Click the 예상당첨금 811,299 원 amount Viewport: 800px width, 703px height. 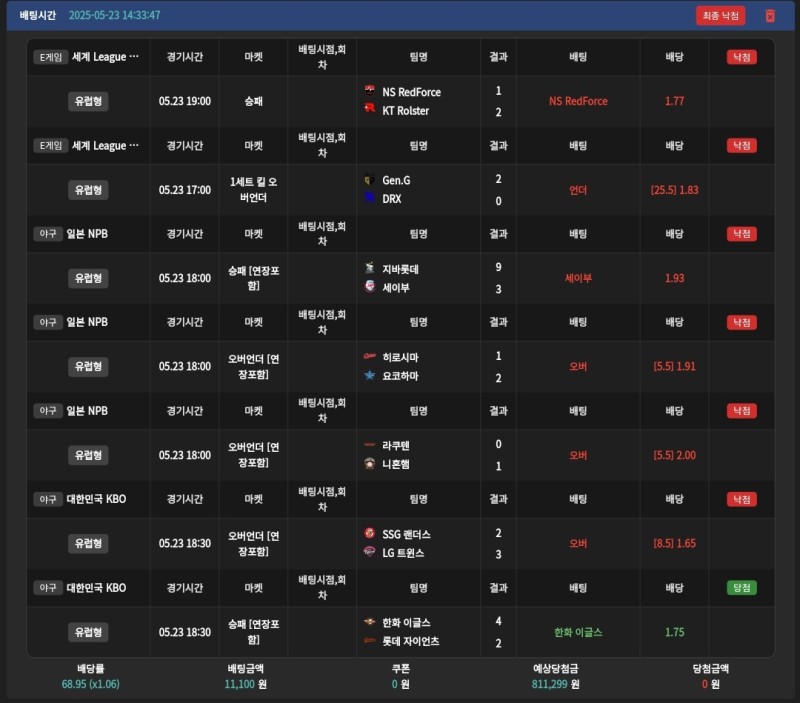[556, 685]
